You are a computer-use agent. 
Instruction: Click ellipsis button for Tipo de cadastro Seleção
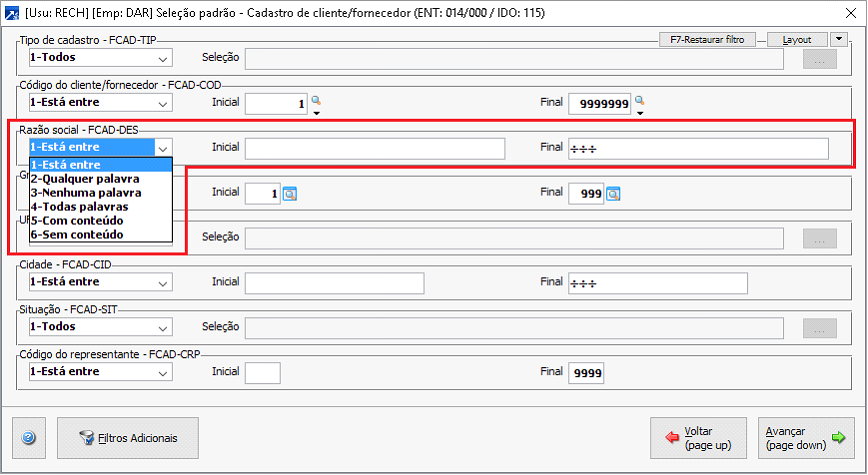point(820,59)
